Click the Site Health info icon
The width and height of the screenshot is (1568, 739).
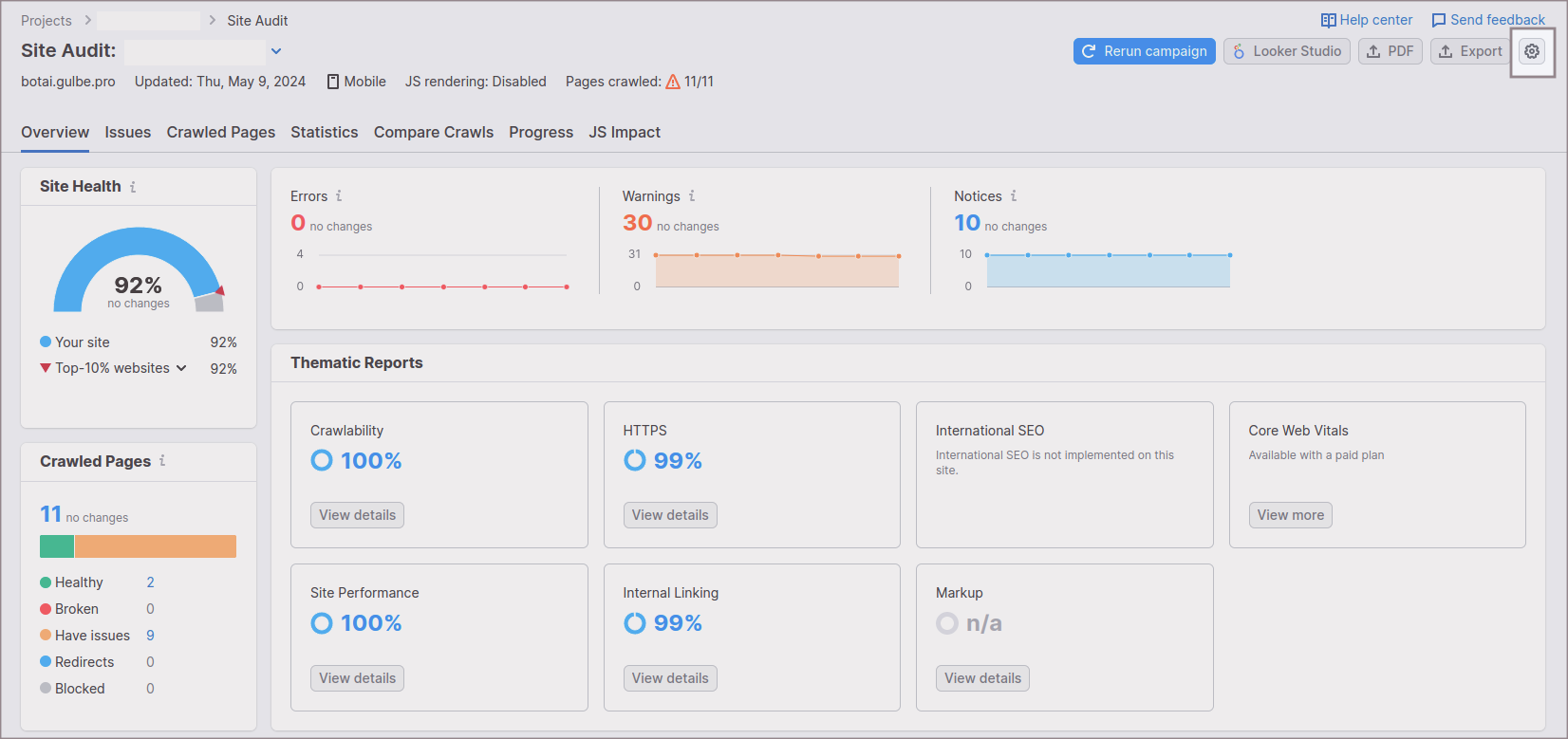point(133,187)
